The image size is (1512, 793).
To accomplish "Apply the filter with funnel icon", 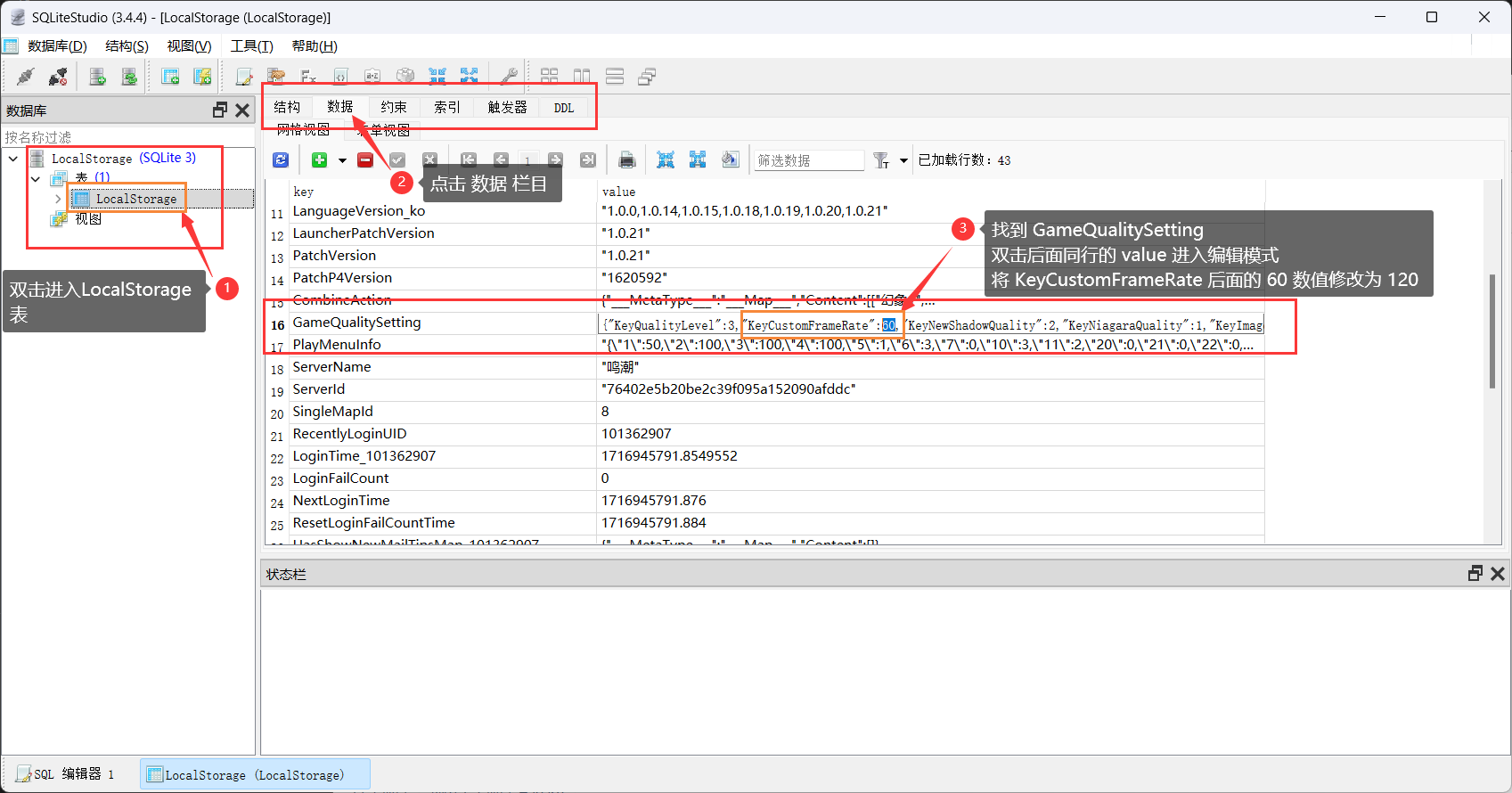I will 881,160.
